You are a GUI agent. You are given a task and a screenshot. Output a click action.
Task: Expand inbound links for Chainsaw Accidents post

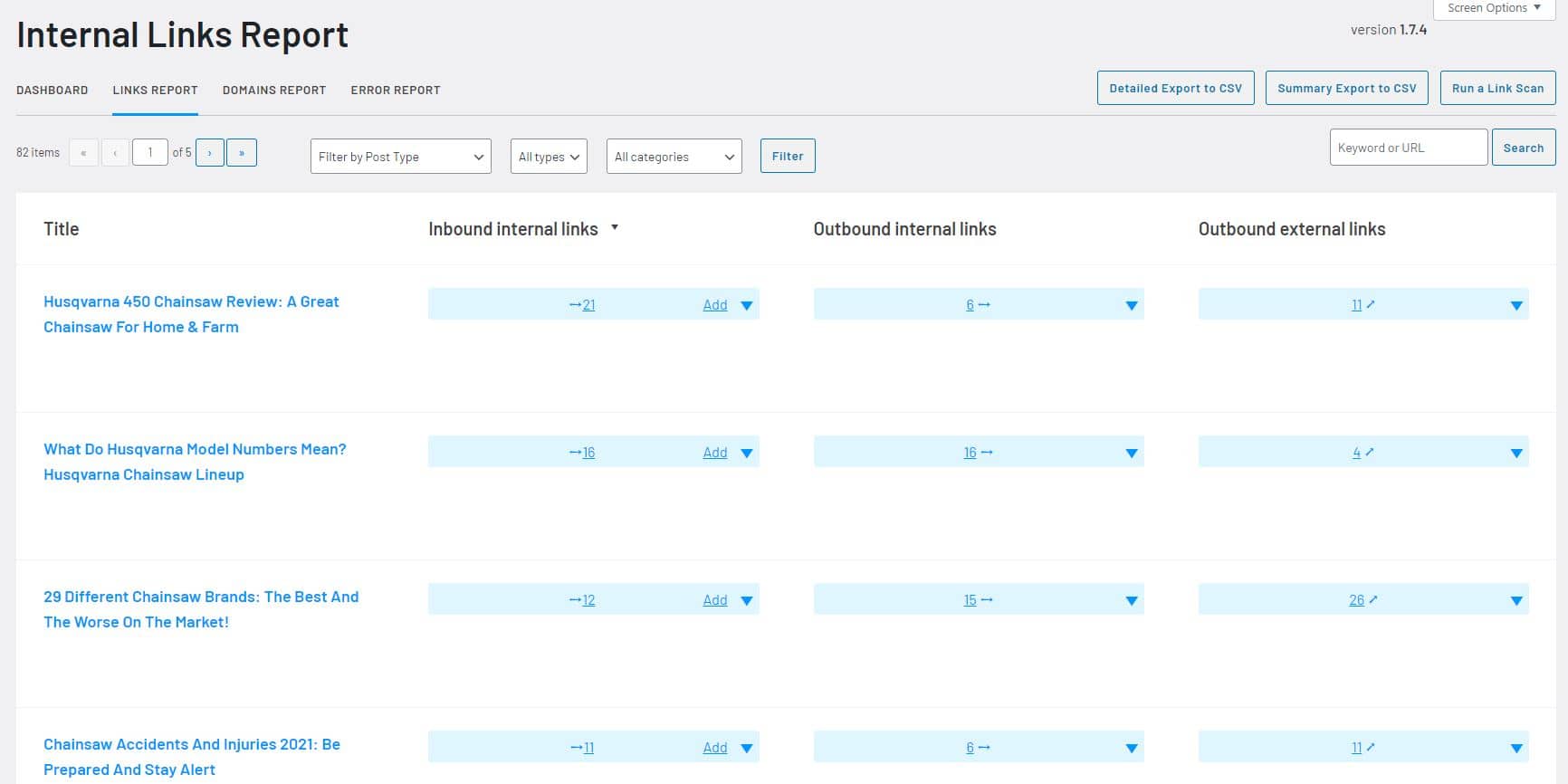point(747,748)
